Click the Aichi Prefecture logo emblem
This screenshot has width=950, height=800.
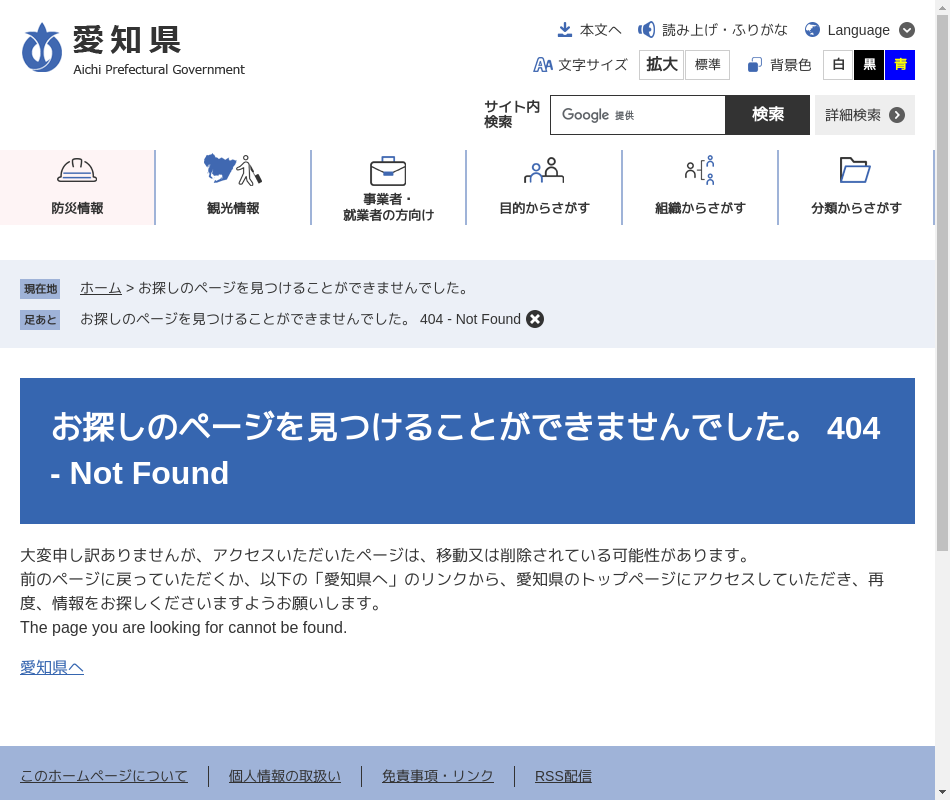point(42,48)
